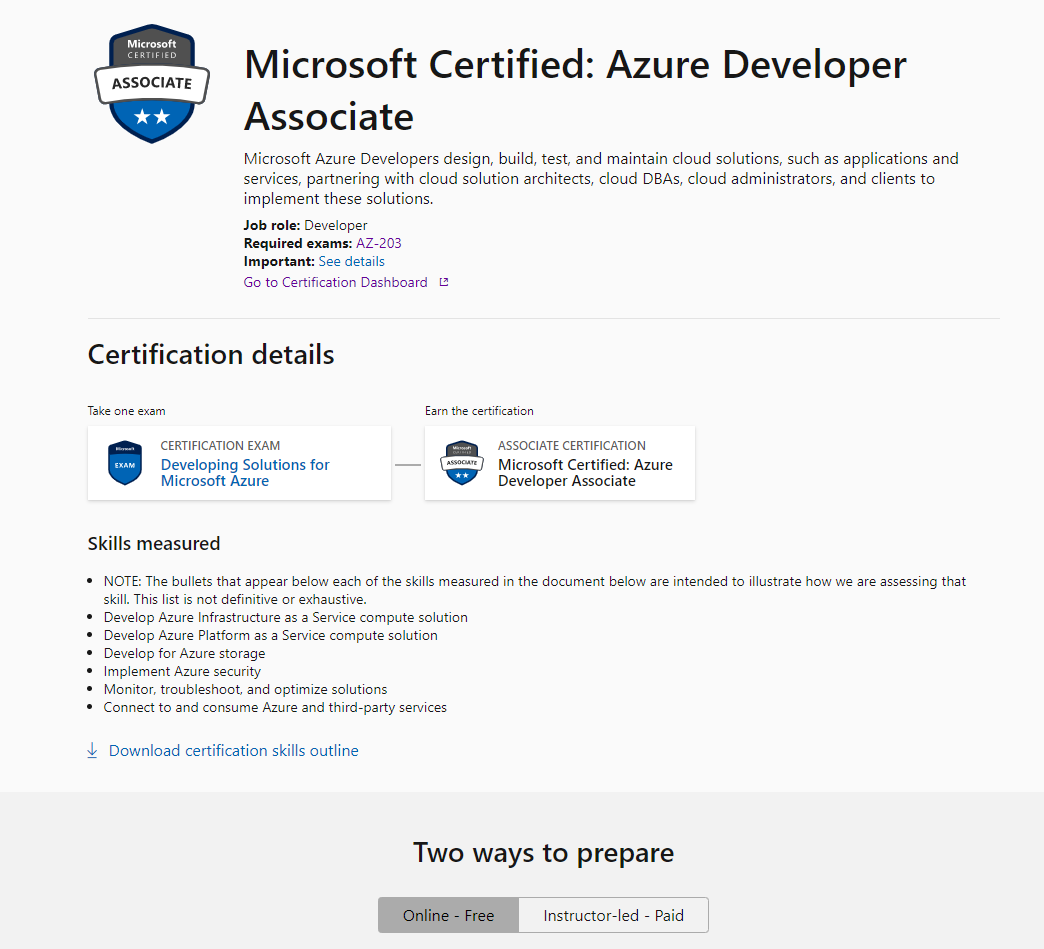
Task: Click the Earn the certification label
Action: [479, 411]
